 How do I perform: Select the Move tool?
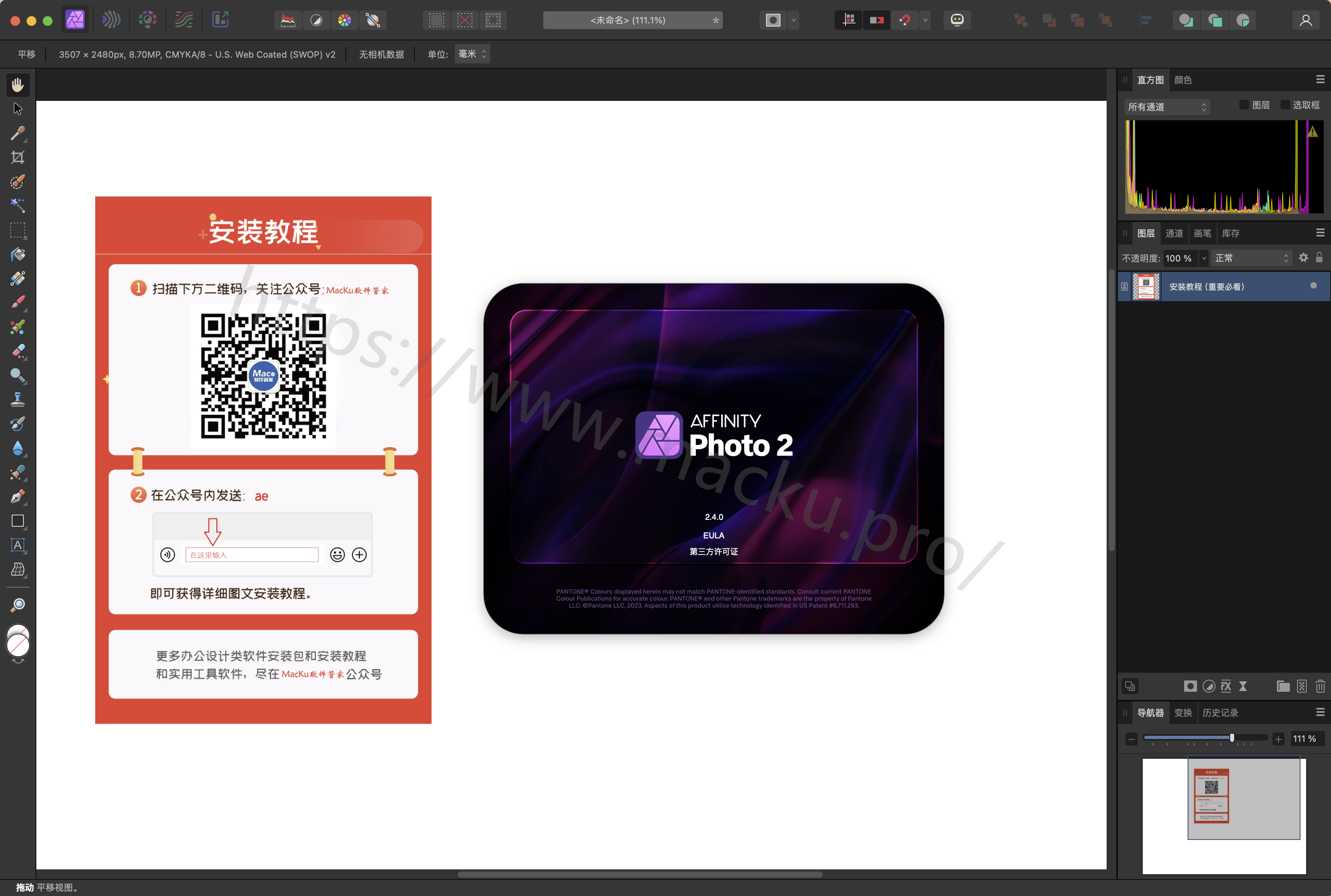(x=18, y=109)
